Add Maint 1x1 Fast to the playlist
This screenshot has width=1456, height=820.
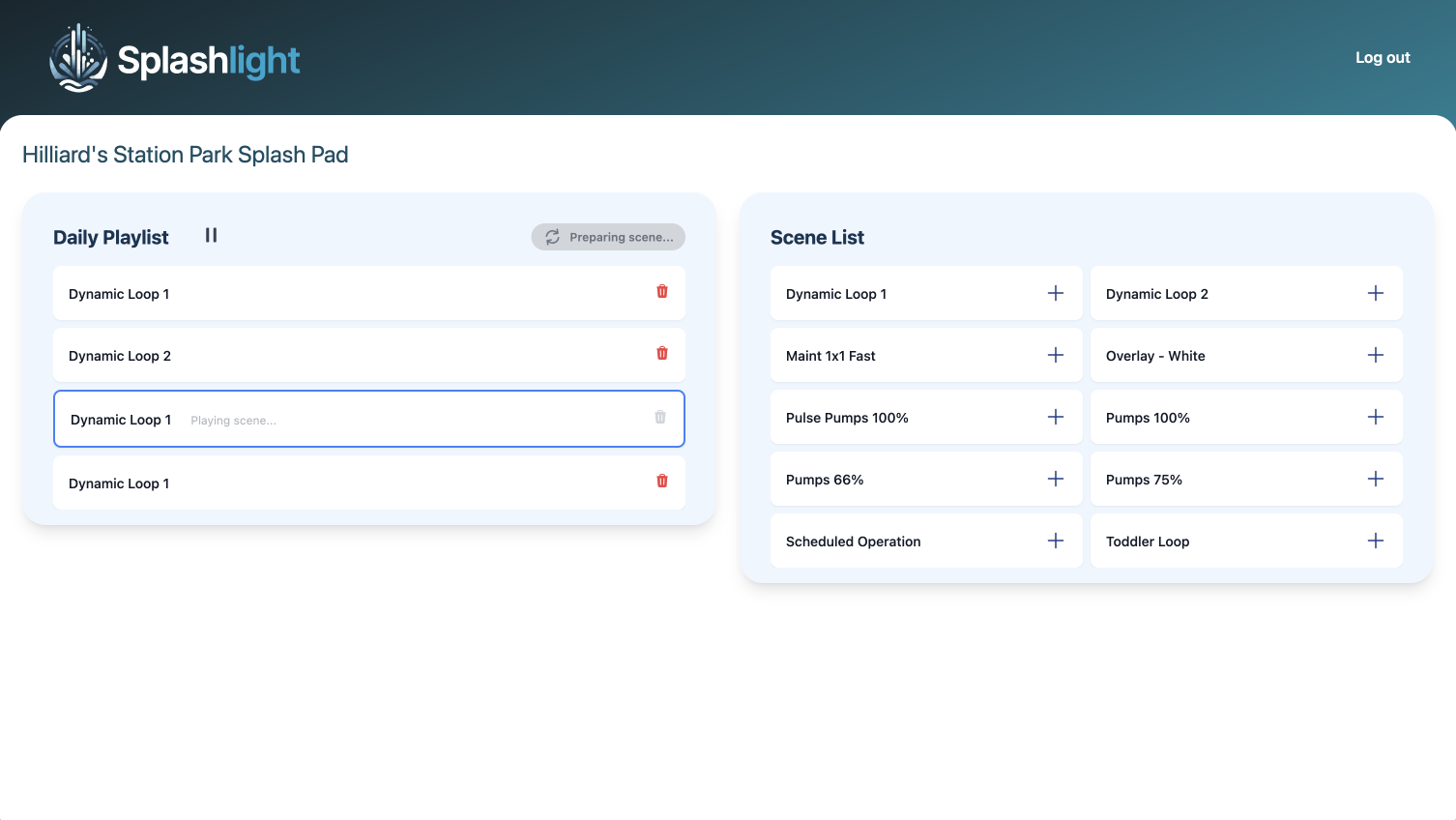[x=1055, y=355]
